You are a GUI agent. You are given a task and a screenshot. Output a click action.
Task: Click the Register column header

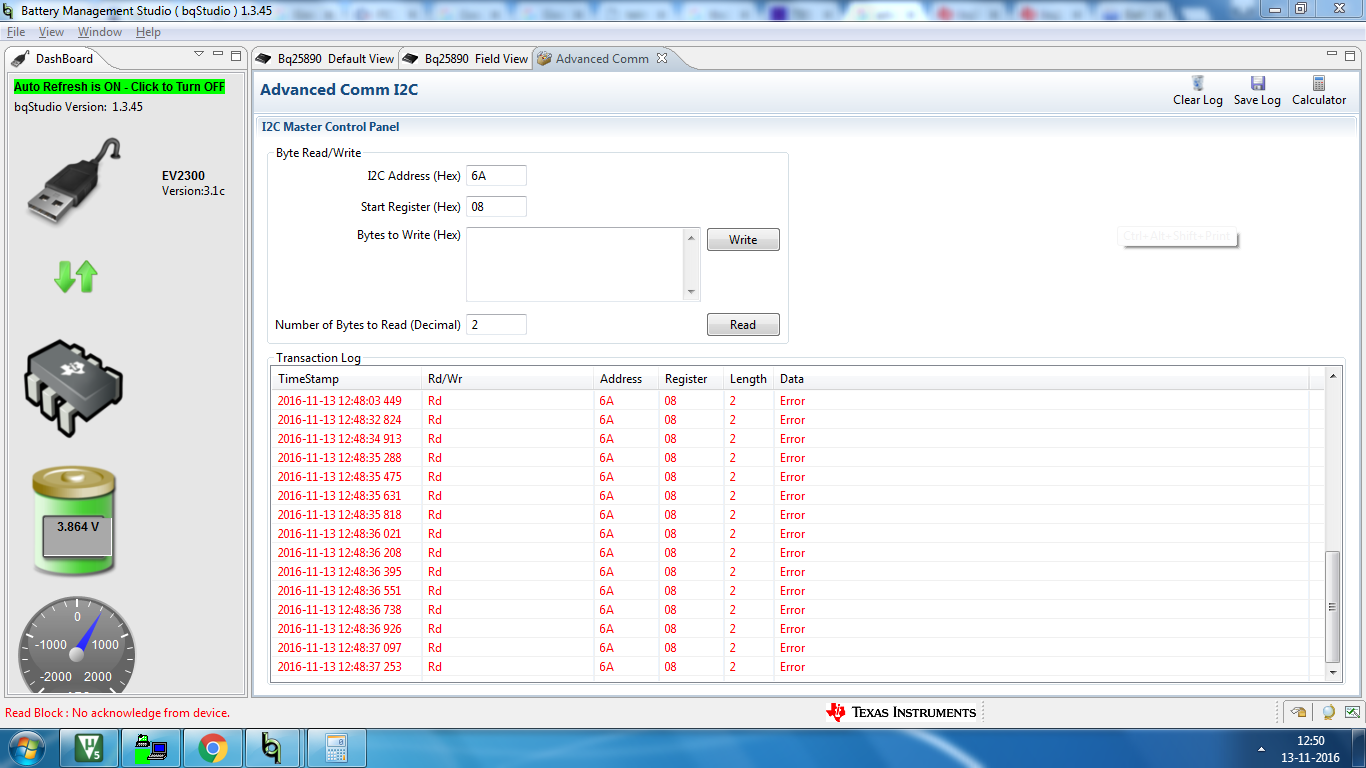692,379
